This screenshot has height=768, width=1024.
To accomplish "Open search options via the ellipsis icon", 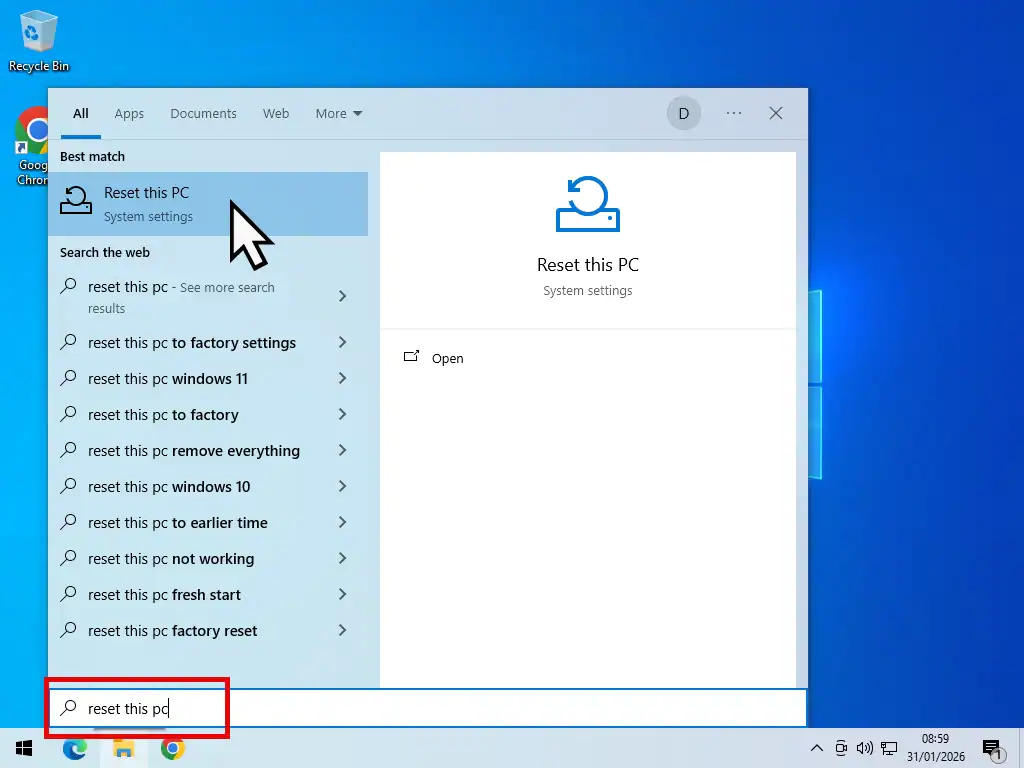I will [x=734, y=113].
